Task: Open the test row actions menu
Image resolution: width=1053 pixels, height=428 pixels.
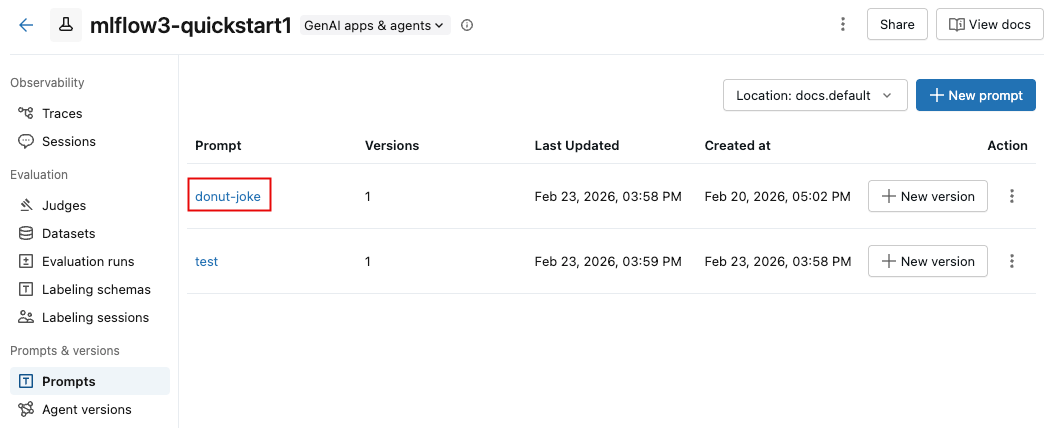Action: coord(1012,262)
